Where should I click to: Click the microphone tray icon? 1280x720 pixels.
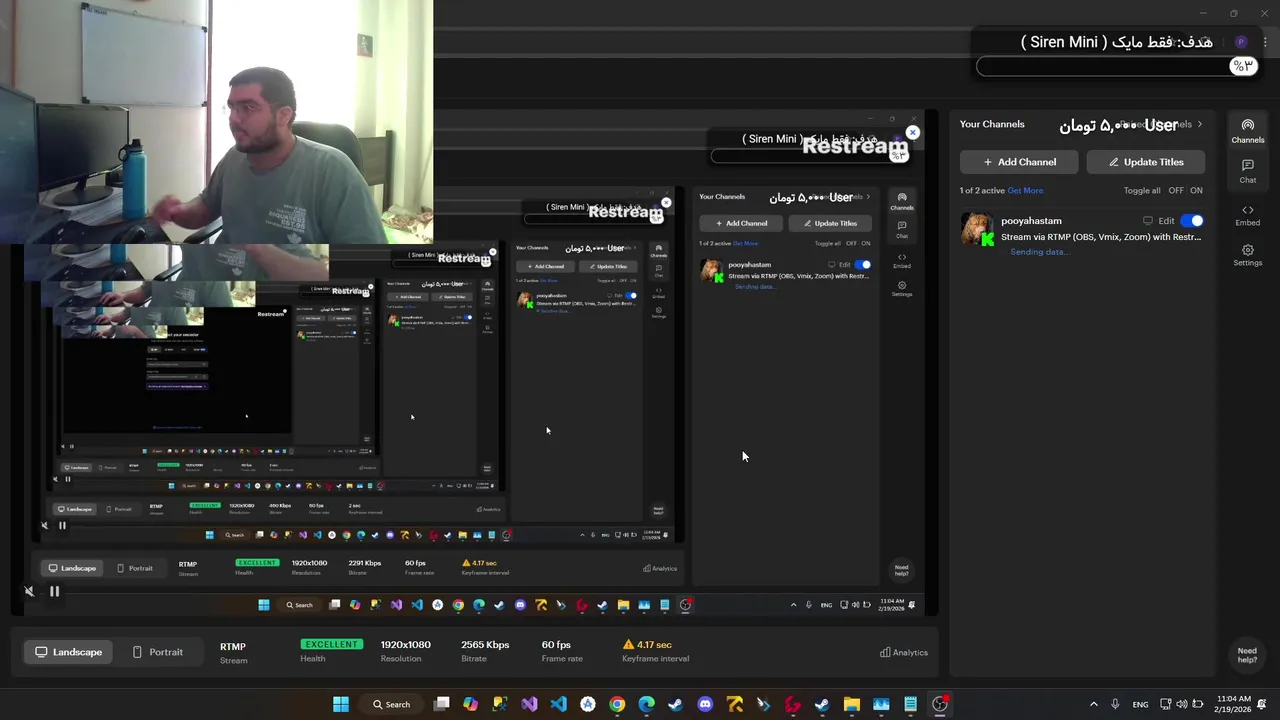click(1115, 704)
